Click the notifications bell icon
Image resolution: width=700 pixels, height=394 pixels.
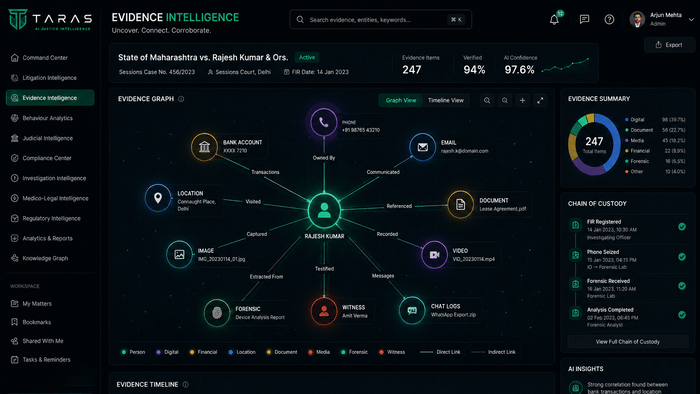click(x=554, y=20)
